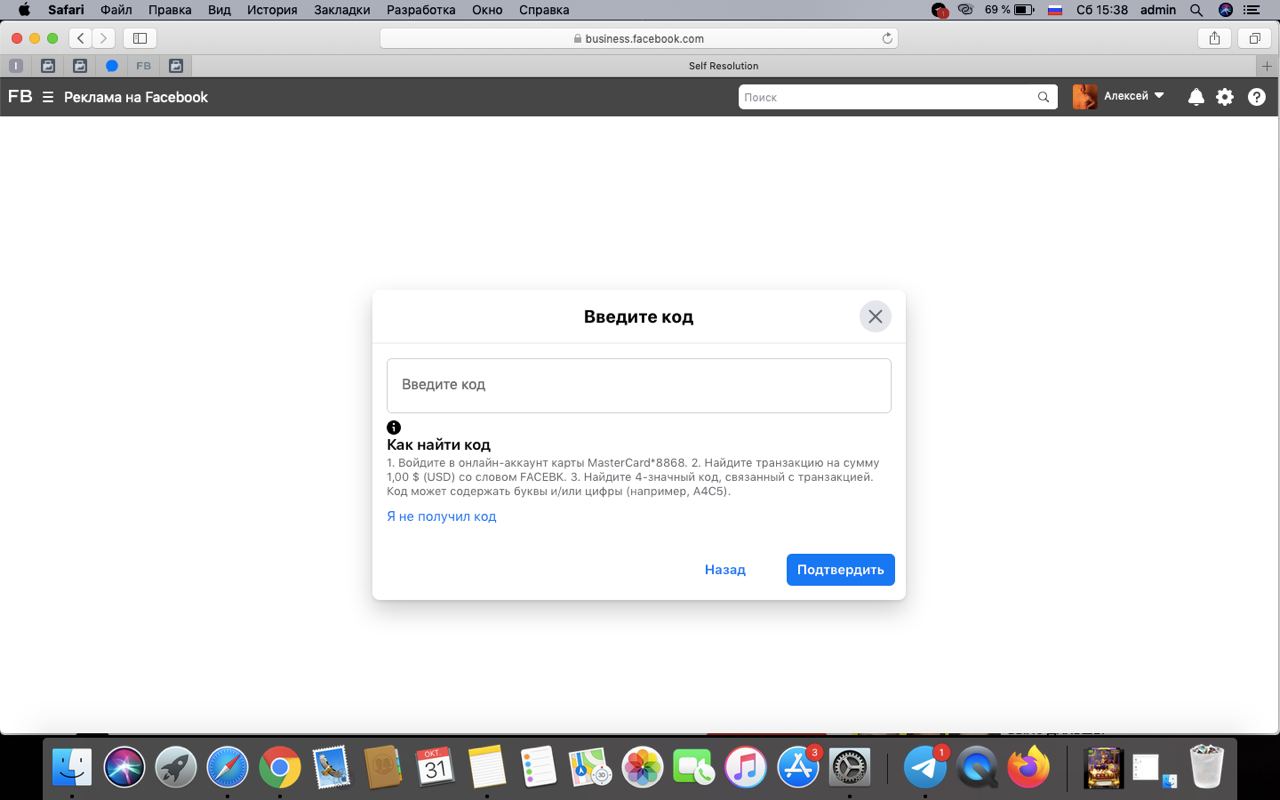Open the Правка menu
This screenshot has width=1280, height=800.
[170, 10]
